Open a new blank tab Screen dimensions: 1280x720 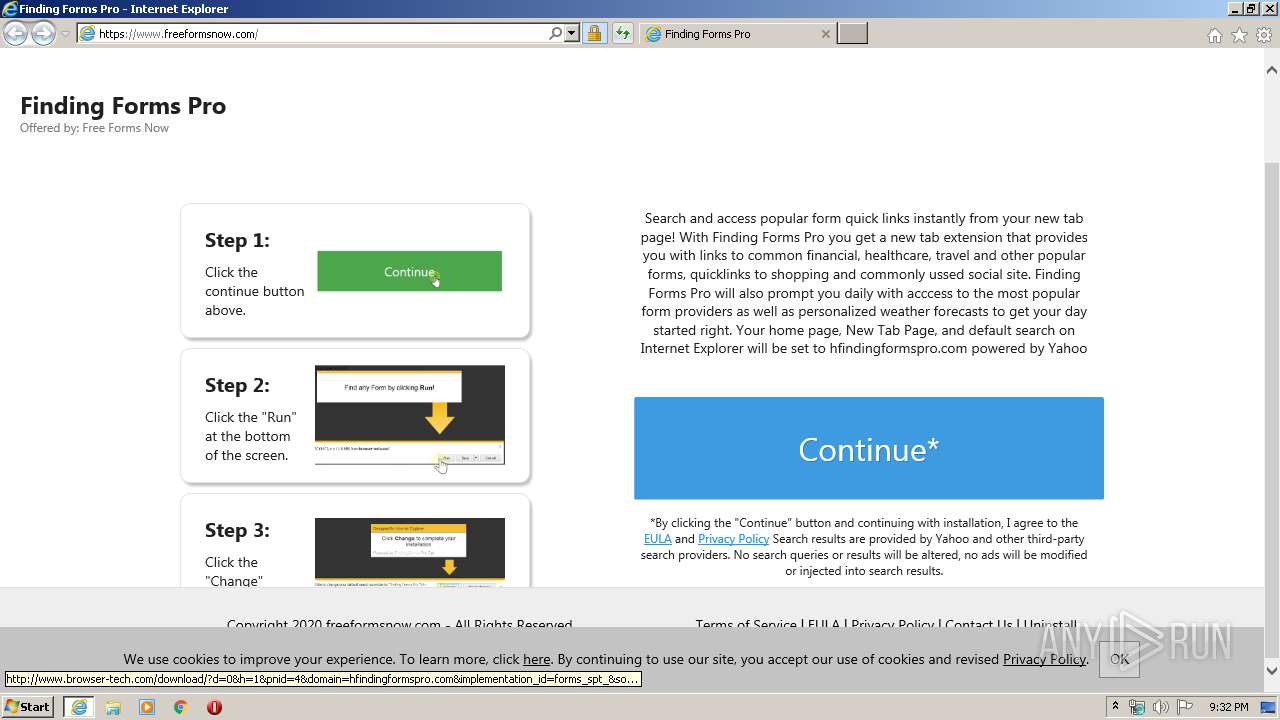point(852,34)
